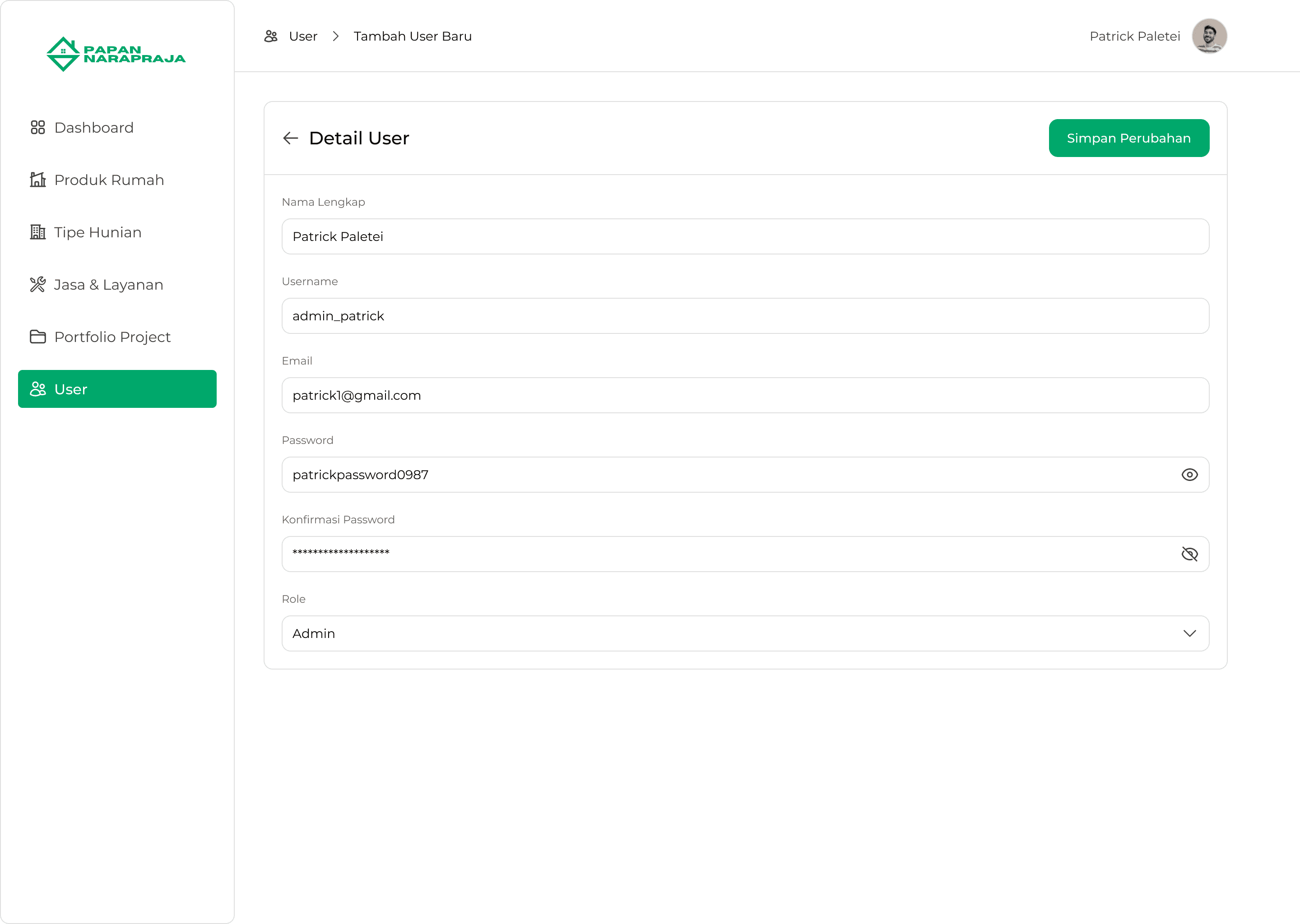This screenshot has height=924, width=1300.
Task: Click the Tipe Hunian building icon
Action: (37, 232)
